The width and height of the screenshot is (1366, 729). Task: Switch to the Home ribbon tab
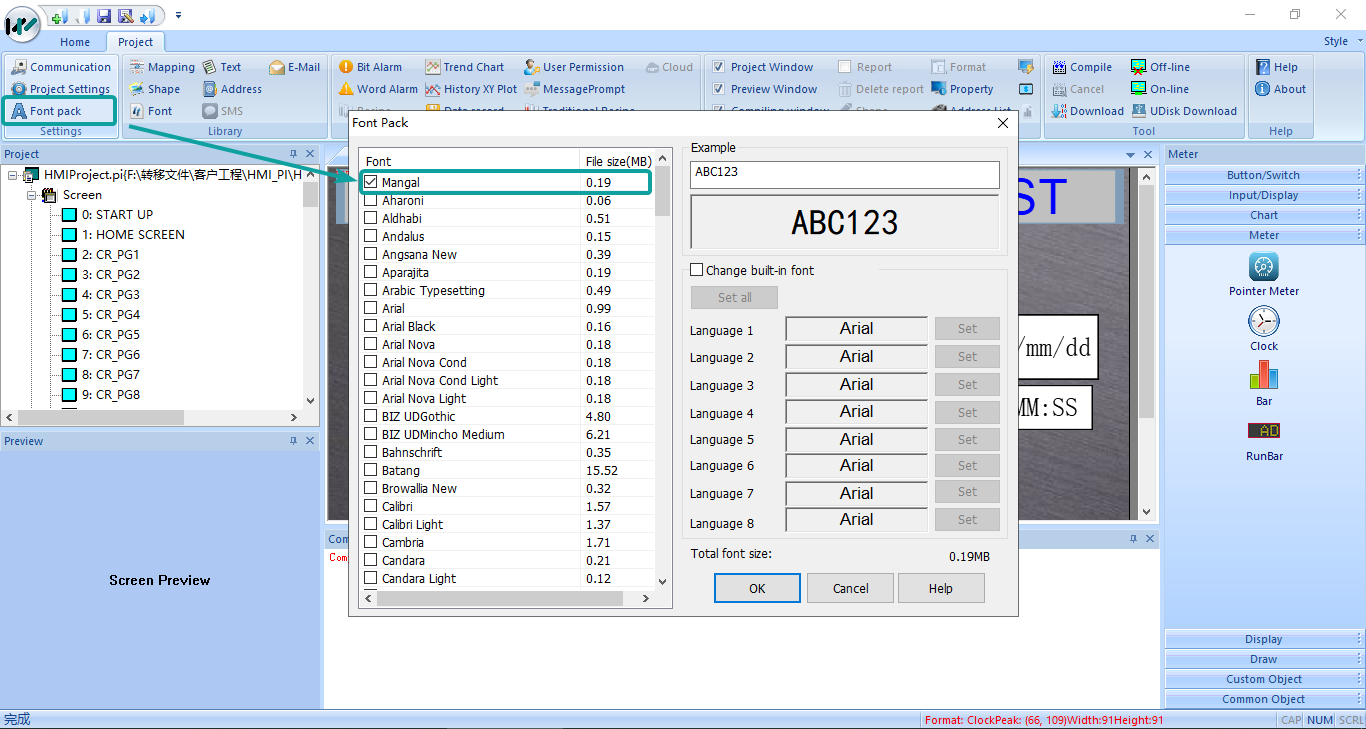[x=75, y=42]
